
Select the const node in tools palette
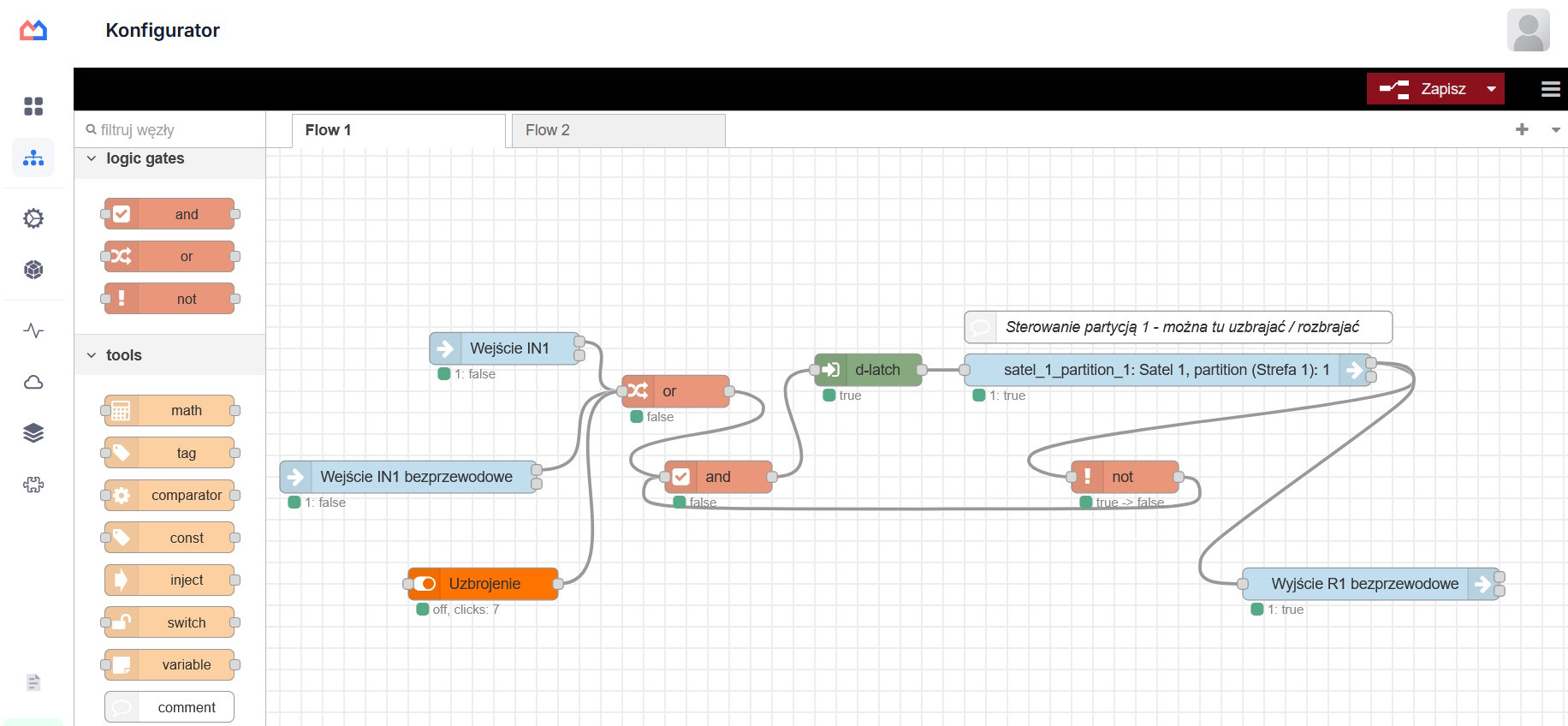pos(169,538)
